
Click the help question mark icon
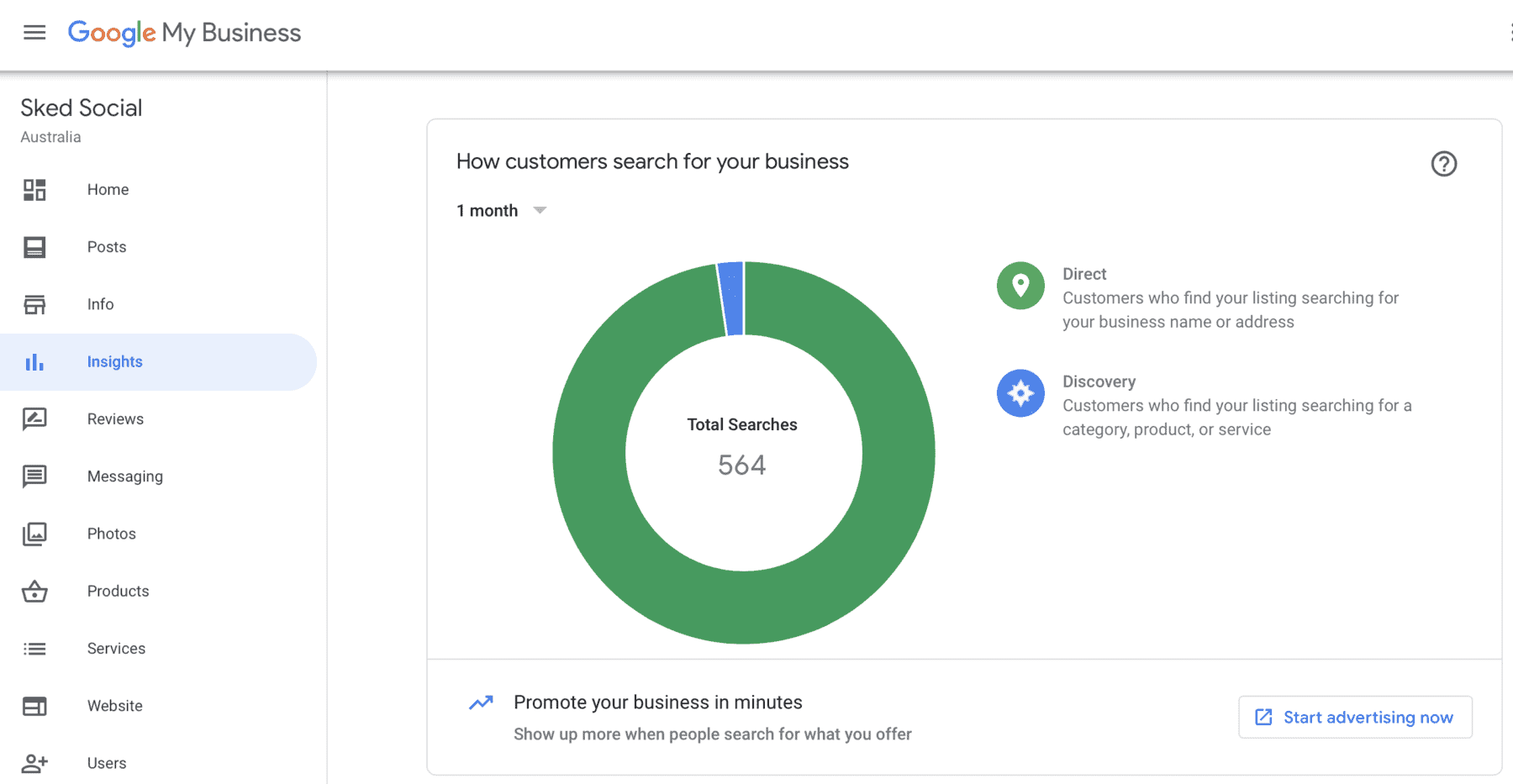(x=1443, y=164)
